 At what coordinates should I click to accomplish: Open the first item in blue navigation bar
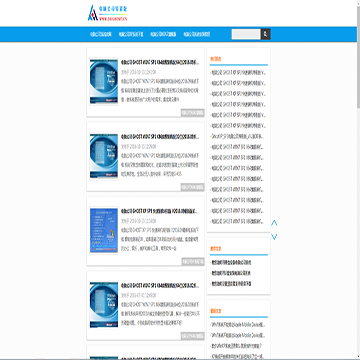100,34
